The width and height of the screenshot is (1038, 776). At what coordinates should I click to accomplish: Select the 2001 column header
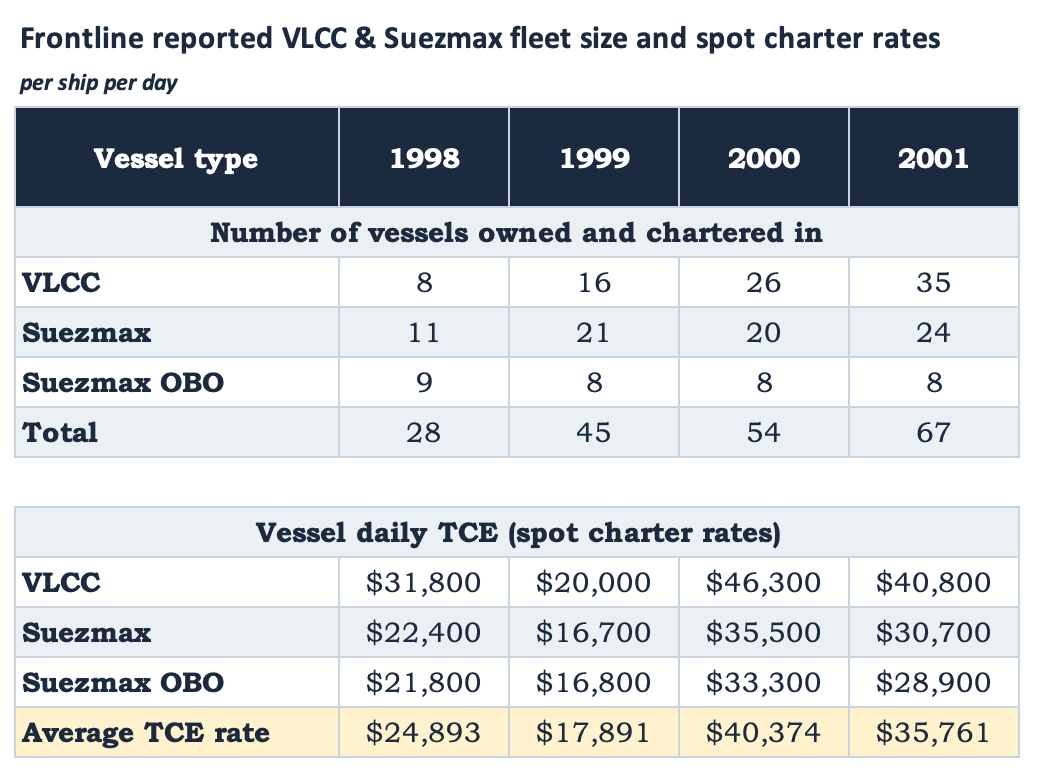click(934, 158)
